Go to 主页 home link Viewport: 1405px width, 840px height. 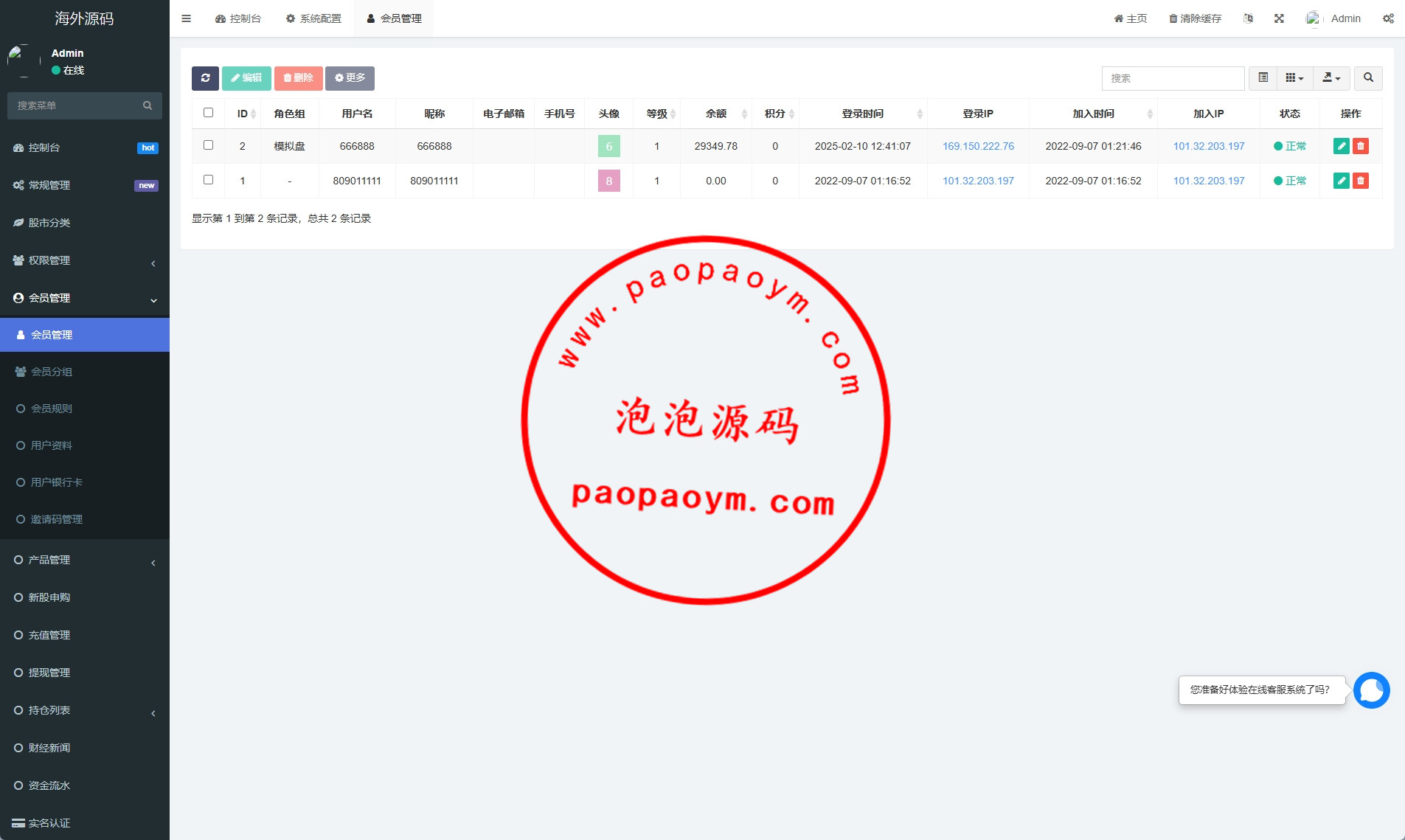[x=1131, y=18]
